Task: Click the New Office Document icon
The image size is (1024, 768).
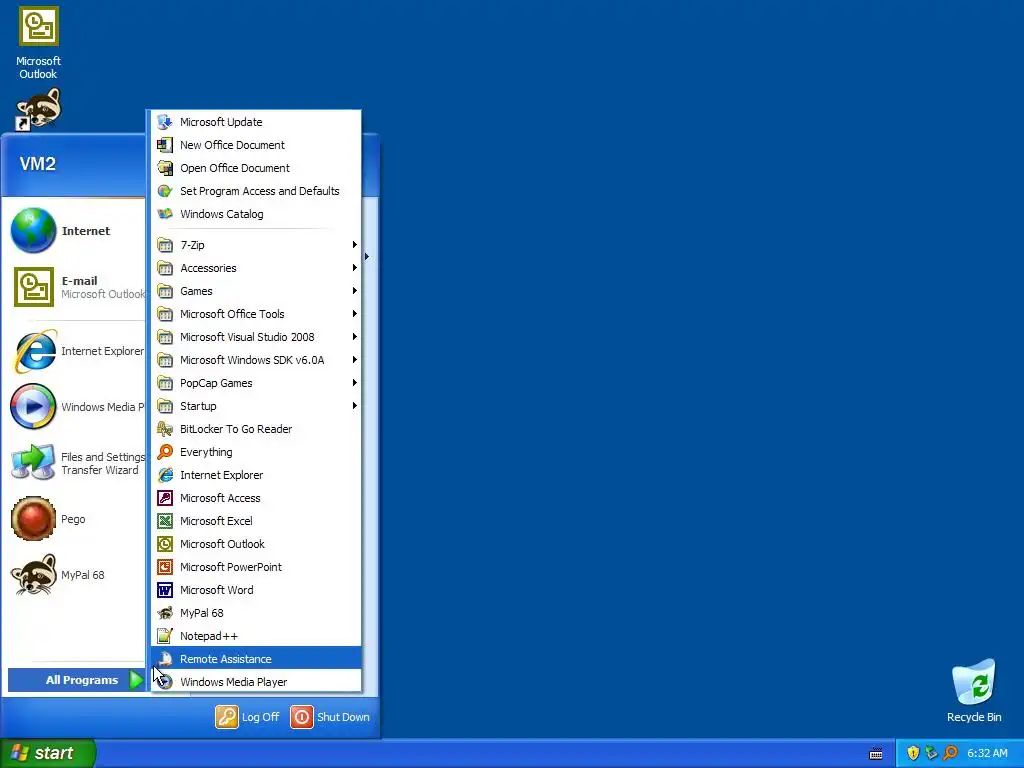Action: (x=165, y=145)
